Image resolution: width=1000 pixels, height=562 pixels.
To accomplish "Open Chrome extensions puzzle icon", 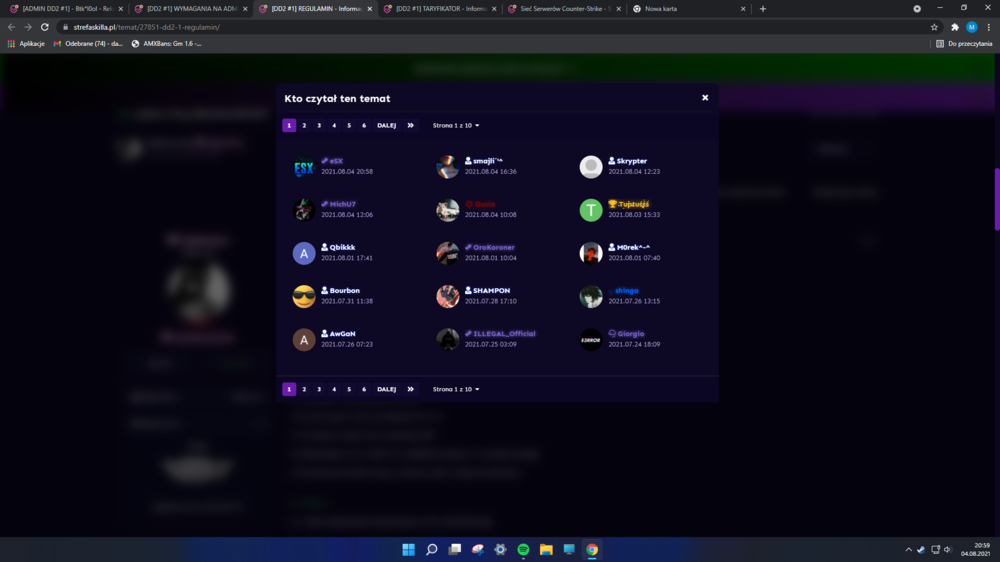I will pos(955,27).
